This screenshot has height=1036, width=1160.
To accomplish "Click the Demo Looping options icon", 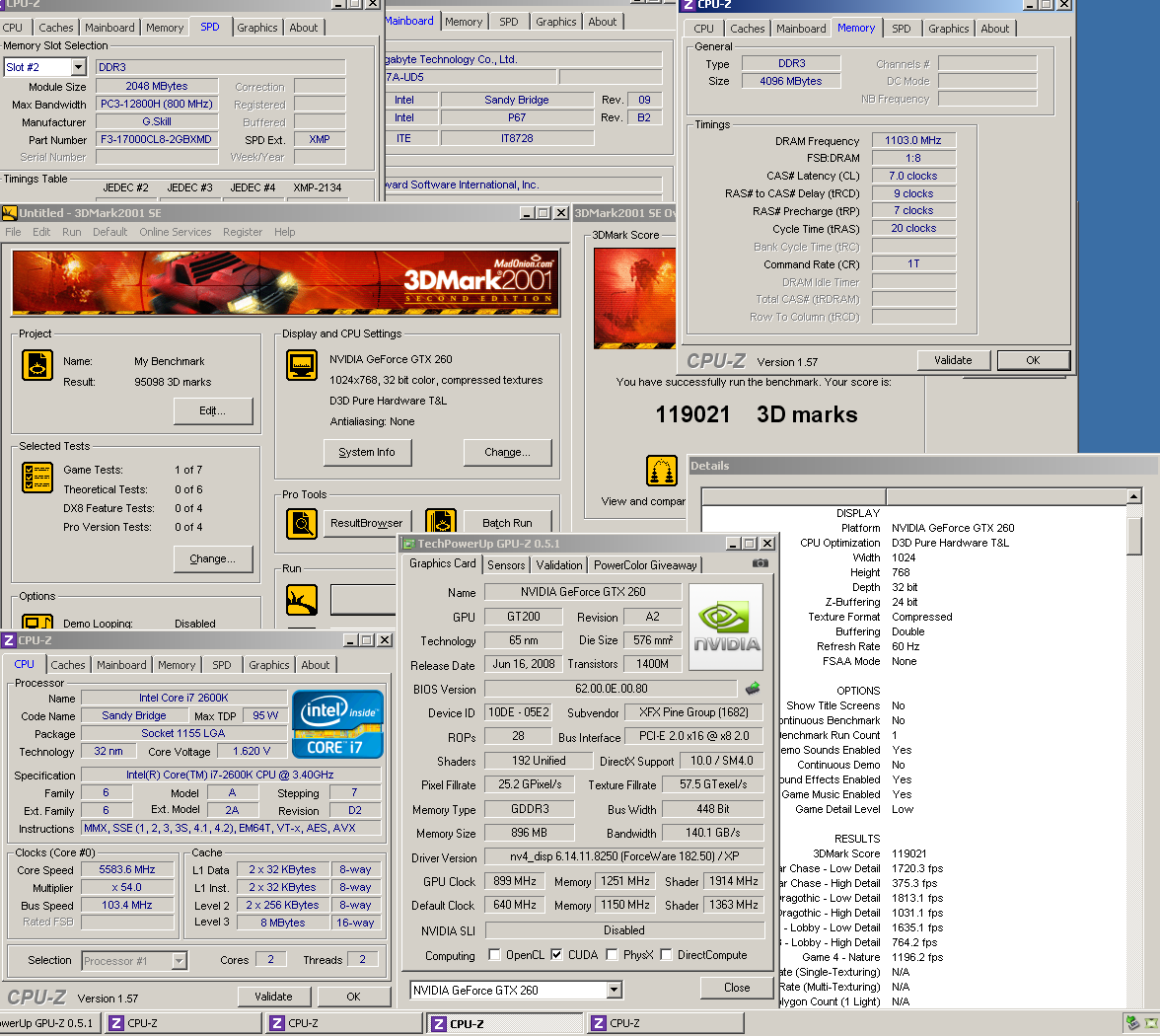I will tap(37, 622).
